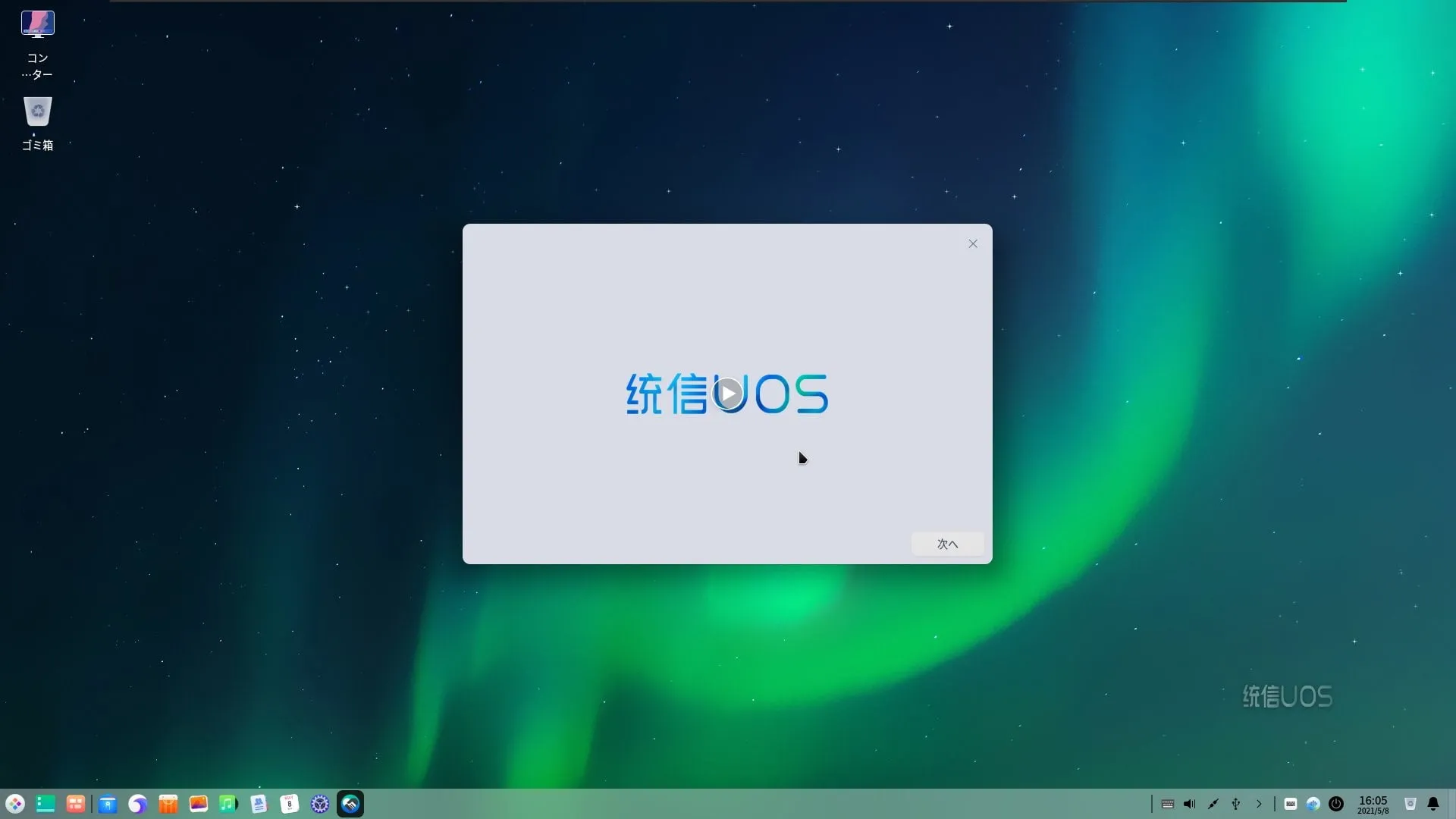1456x819 pixels.
Task: Open the Control Center gear icon in the dock
Action: coord(319,804)
